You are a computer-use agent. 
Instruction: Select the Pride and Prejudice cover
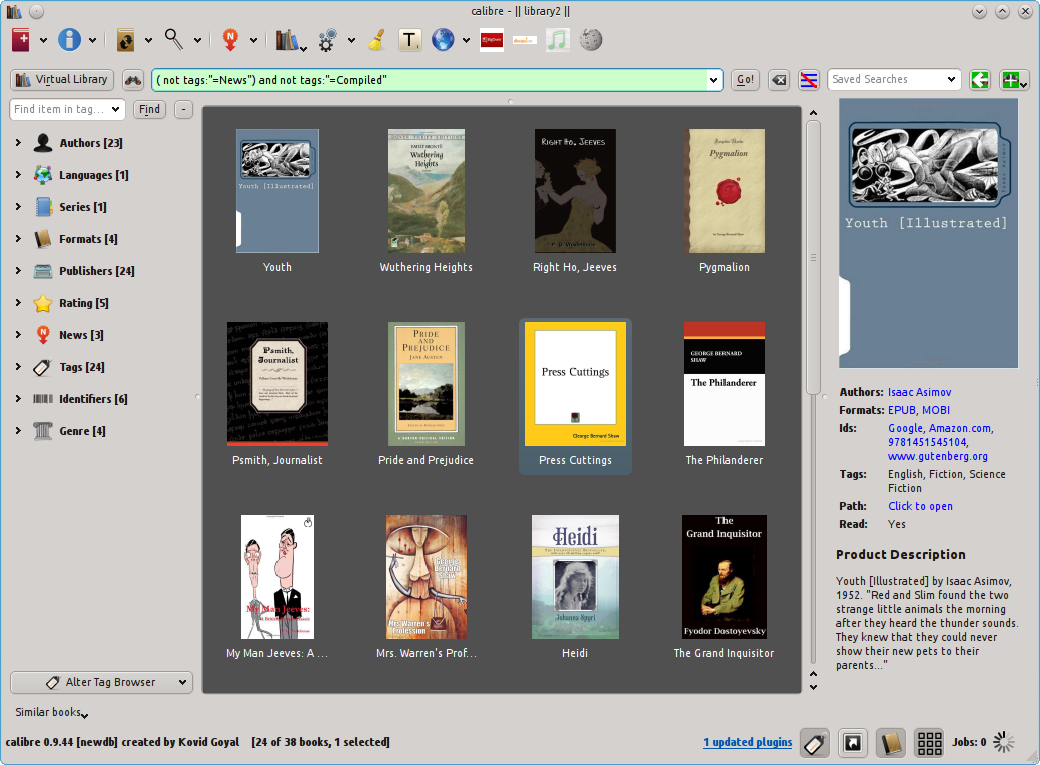click(x=426, y=384)
